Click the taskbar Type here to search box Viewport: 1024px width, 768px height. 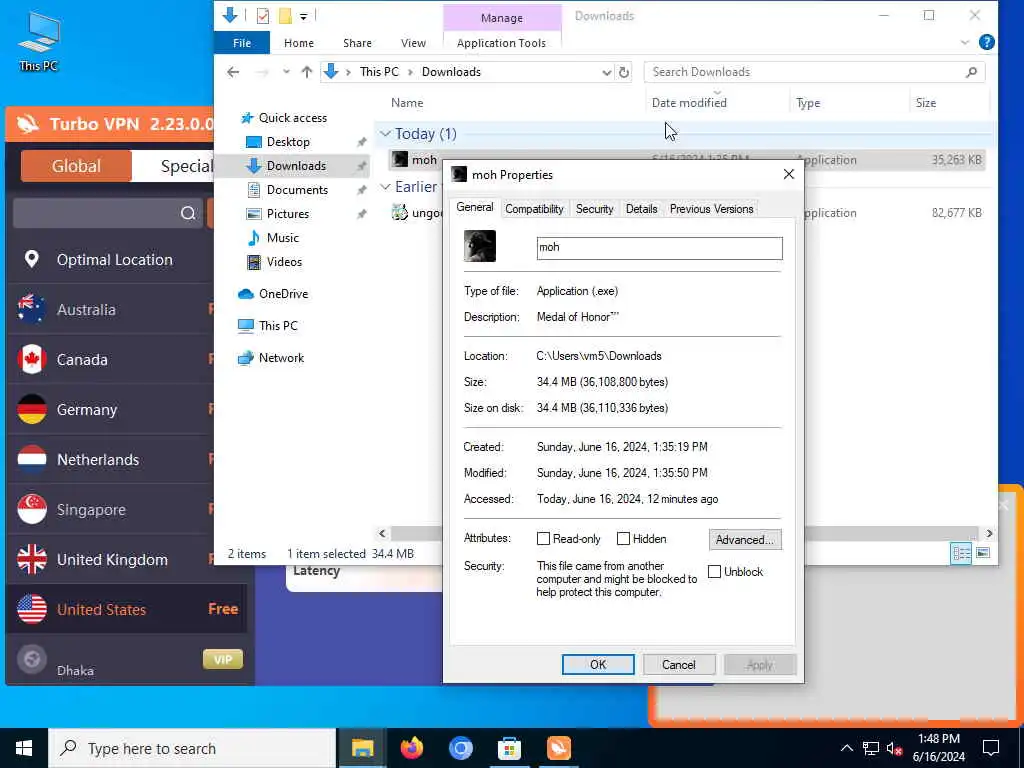click(192, 748)
